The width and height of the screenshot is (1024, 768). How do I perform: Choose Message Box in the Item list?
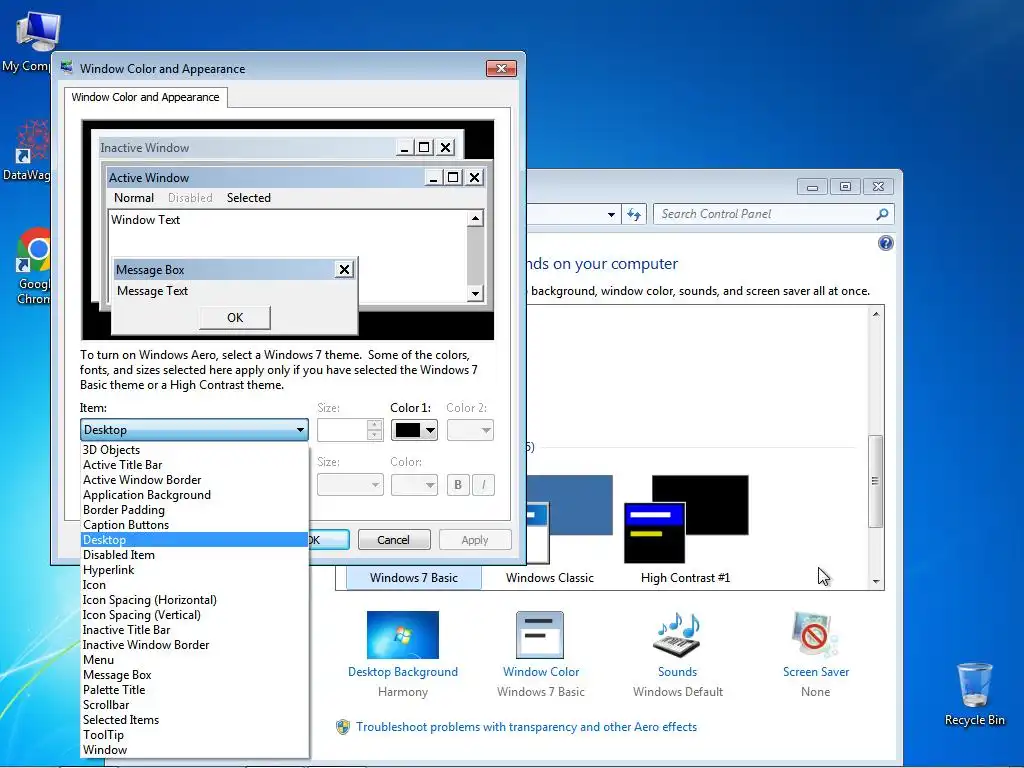pyautogui.click(x=194, y=675)
